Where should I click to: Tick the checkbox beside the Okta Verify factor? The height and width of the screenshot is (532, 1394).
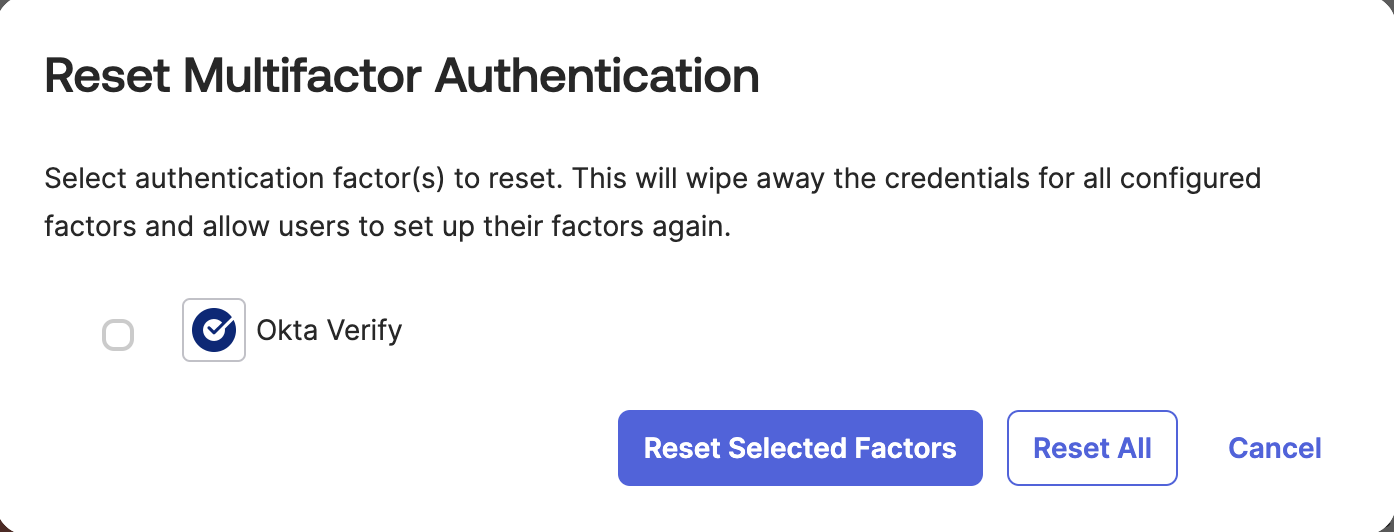click(118, 335)
